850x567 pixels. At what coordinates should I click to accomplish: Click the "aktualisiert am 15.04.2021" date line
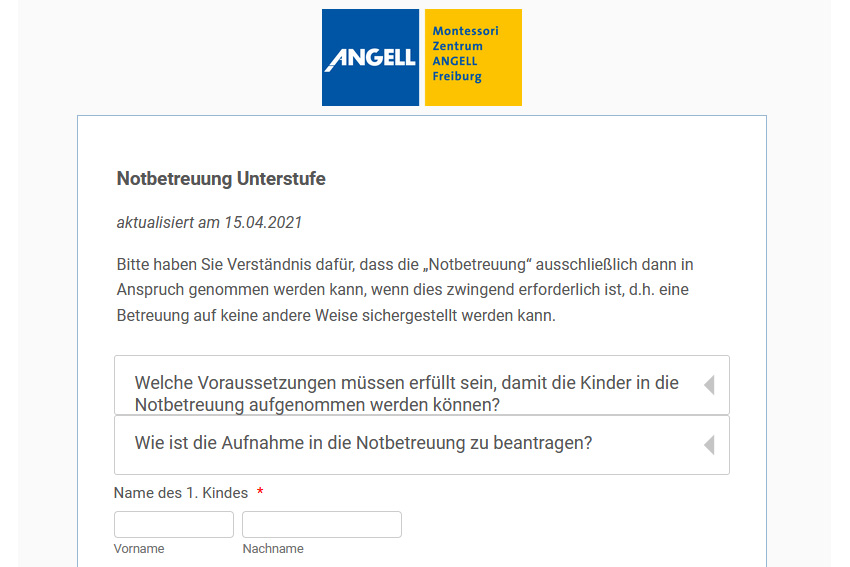(x=209, y=222)
